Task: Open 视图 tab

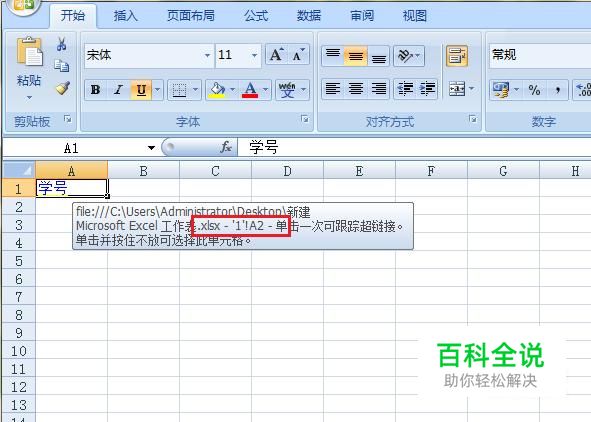Action: pyautogui.click(x=415, y=15)
